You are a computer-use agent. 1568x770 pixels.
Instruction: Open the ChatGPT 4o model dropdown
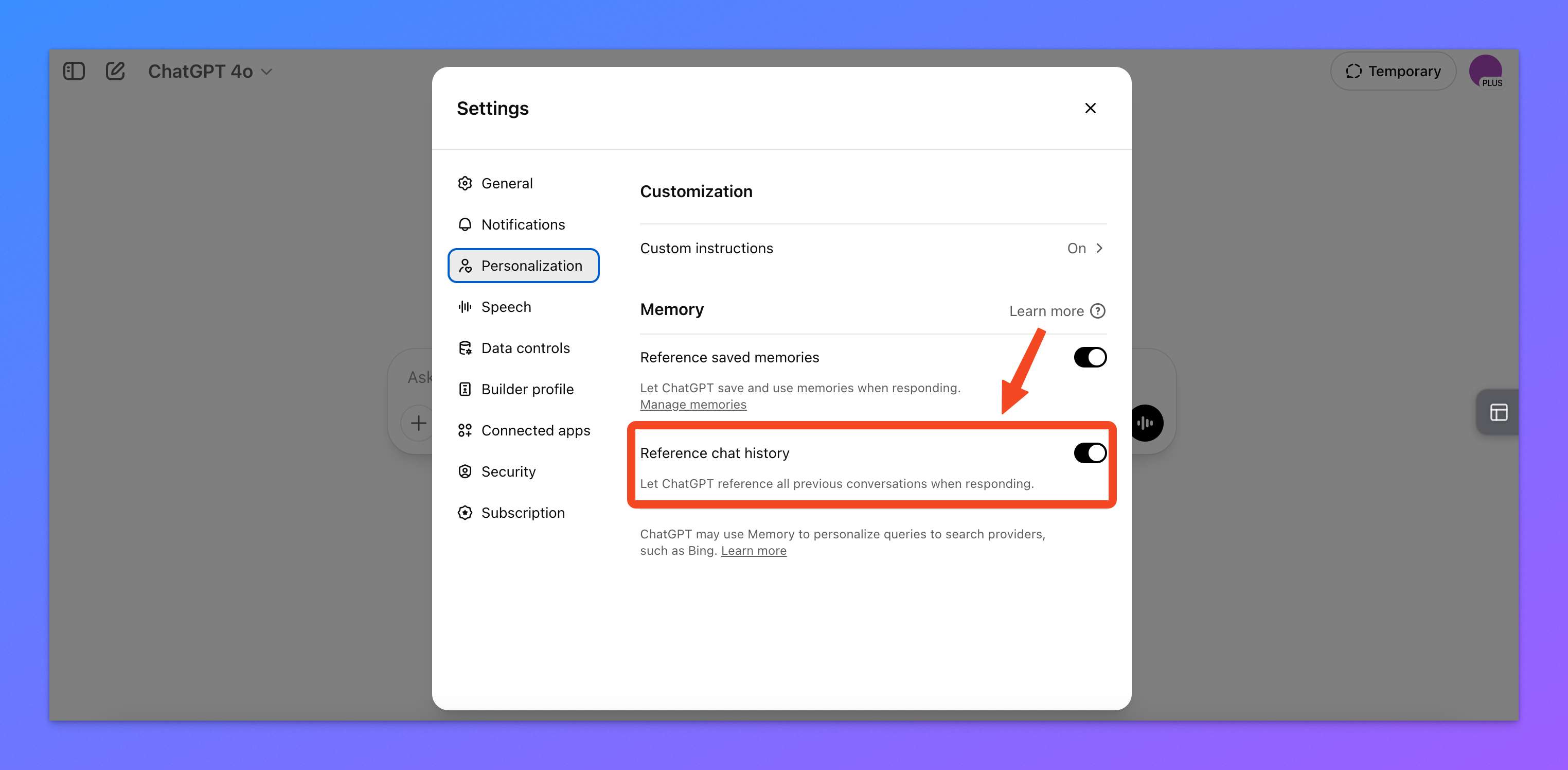209,71
